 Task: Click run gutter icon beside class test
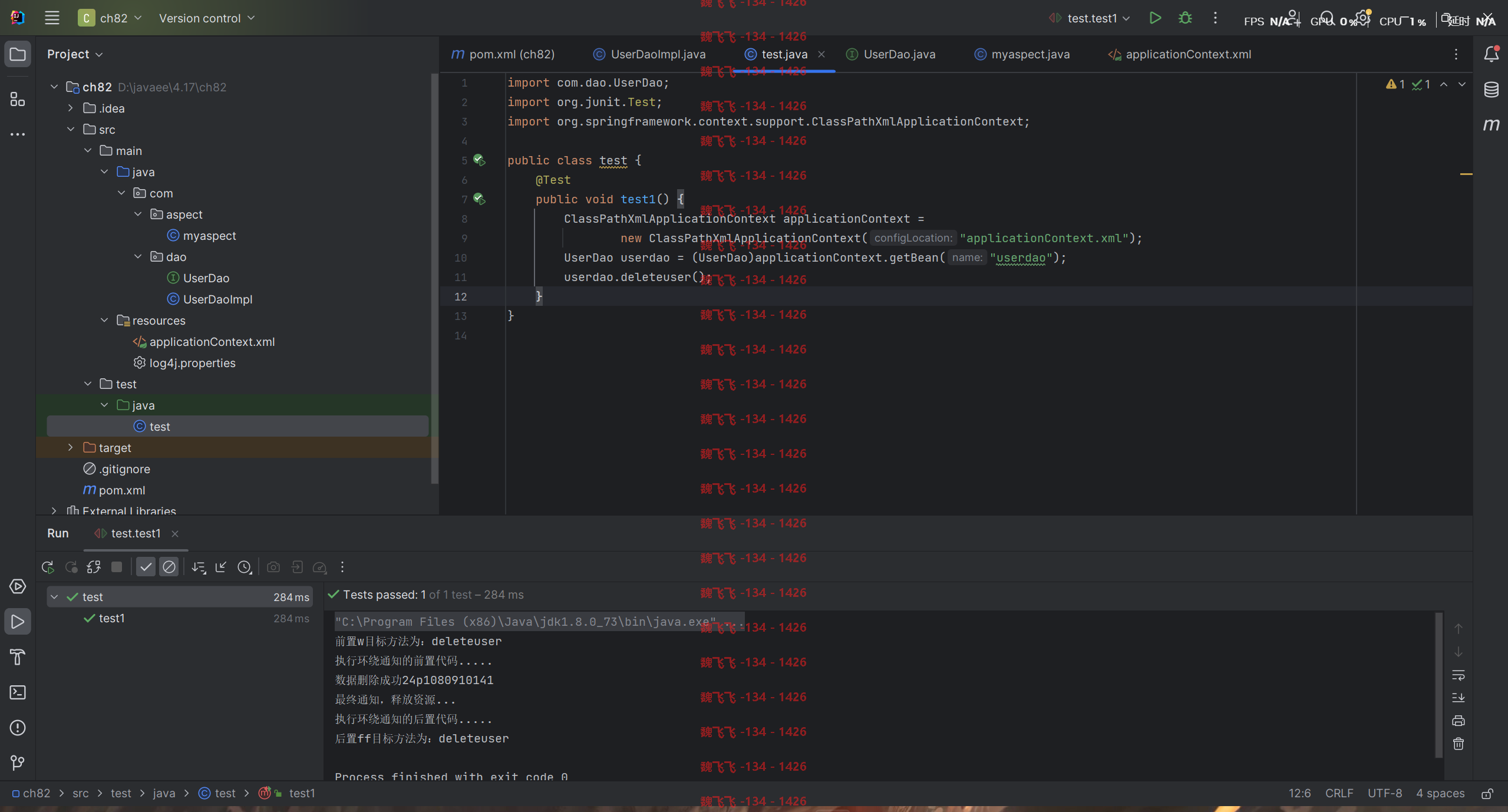(x=480, y=160)
